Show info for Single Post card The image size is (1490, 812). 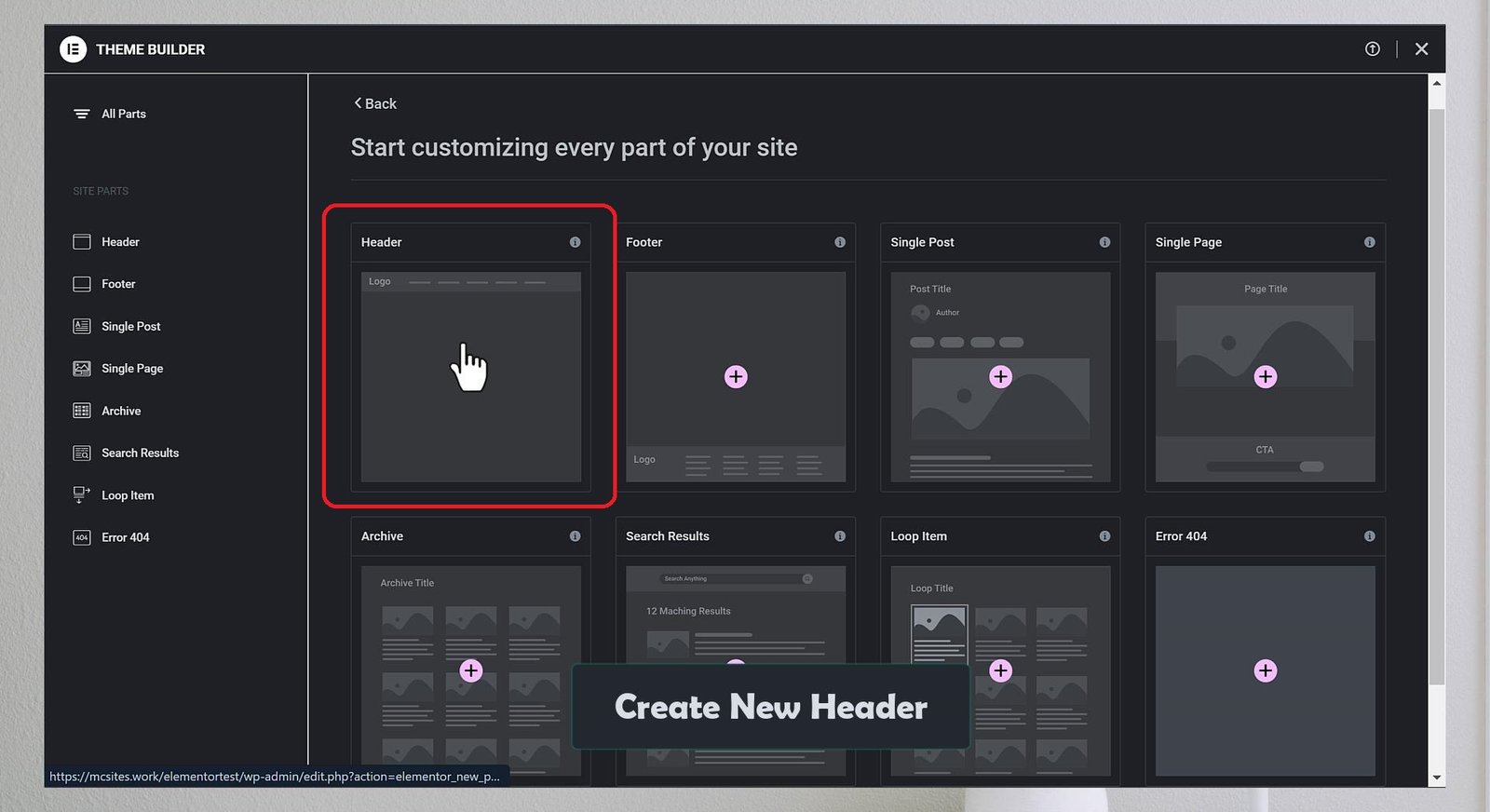click(x=1104, y=242)
